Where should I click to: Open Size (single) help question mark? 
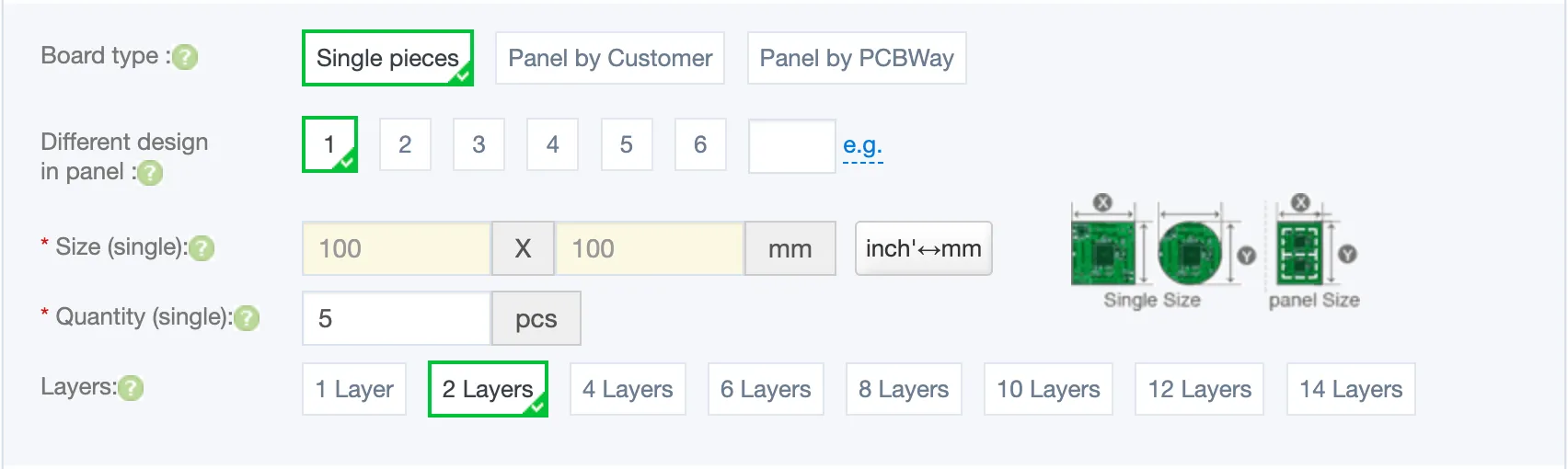(x=202, y=248)
